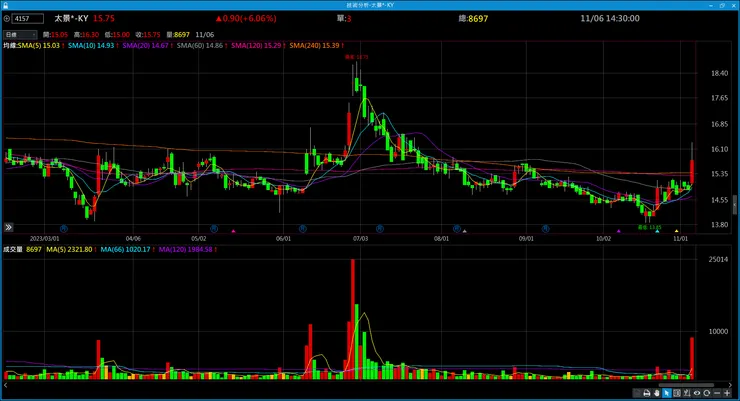Click the lock icon in title bar
This screenshot has height=401, width=740.
5,5
